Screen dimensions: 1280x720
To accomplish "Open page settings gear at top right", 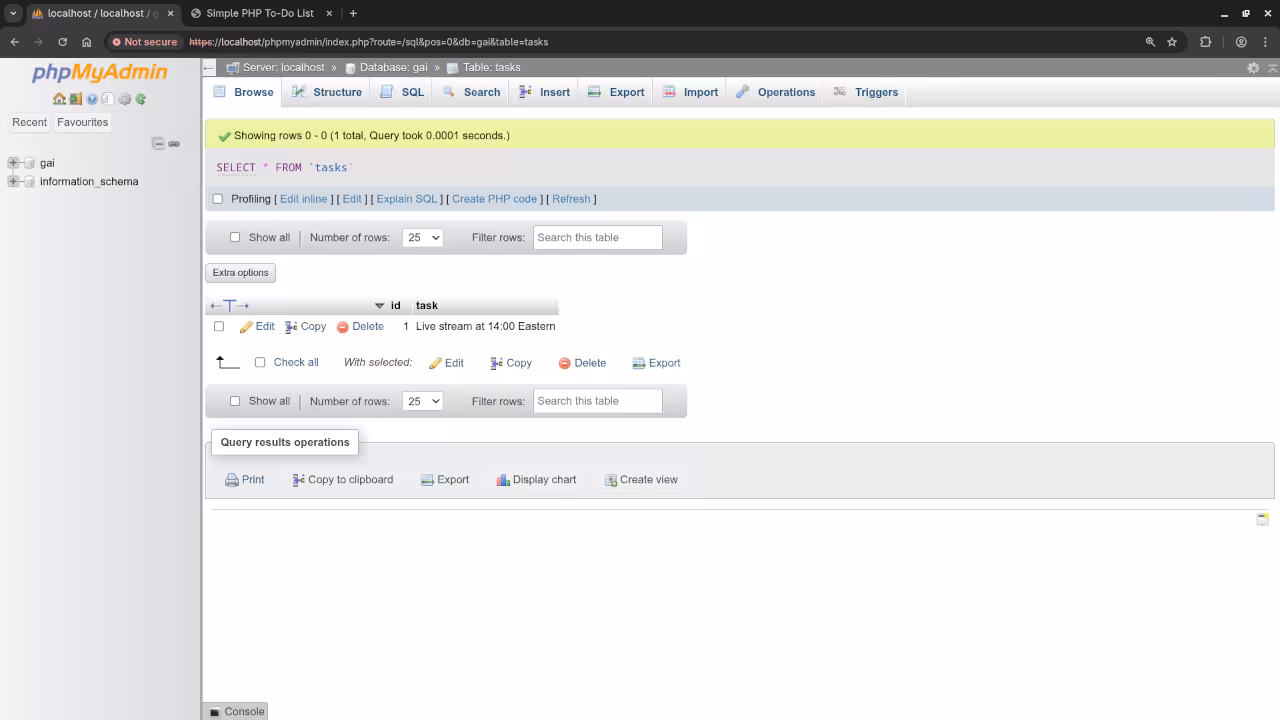I will [1253, 68].
